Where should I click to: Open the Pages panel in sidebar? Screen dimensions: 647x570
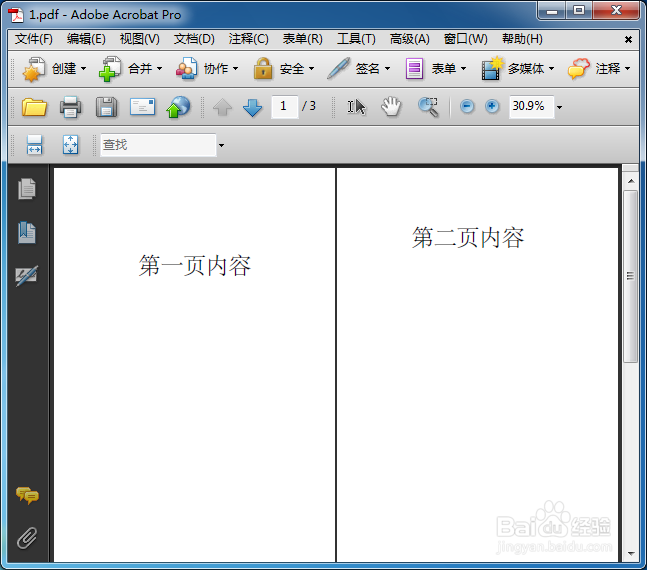(27, 189)
